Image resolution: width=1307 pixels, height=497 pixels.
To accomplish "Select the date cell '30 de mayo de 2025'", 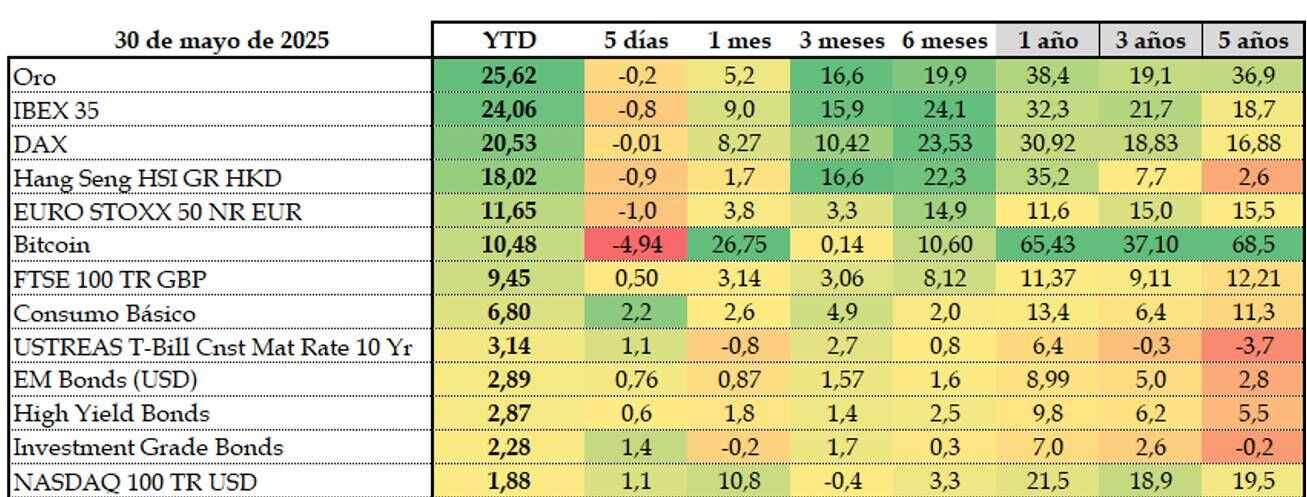I will 221,40.
